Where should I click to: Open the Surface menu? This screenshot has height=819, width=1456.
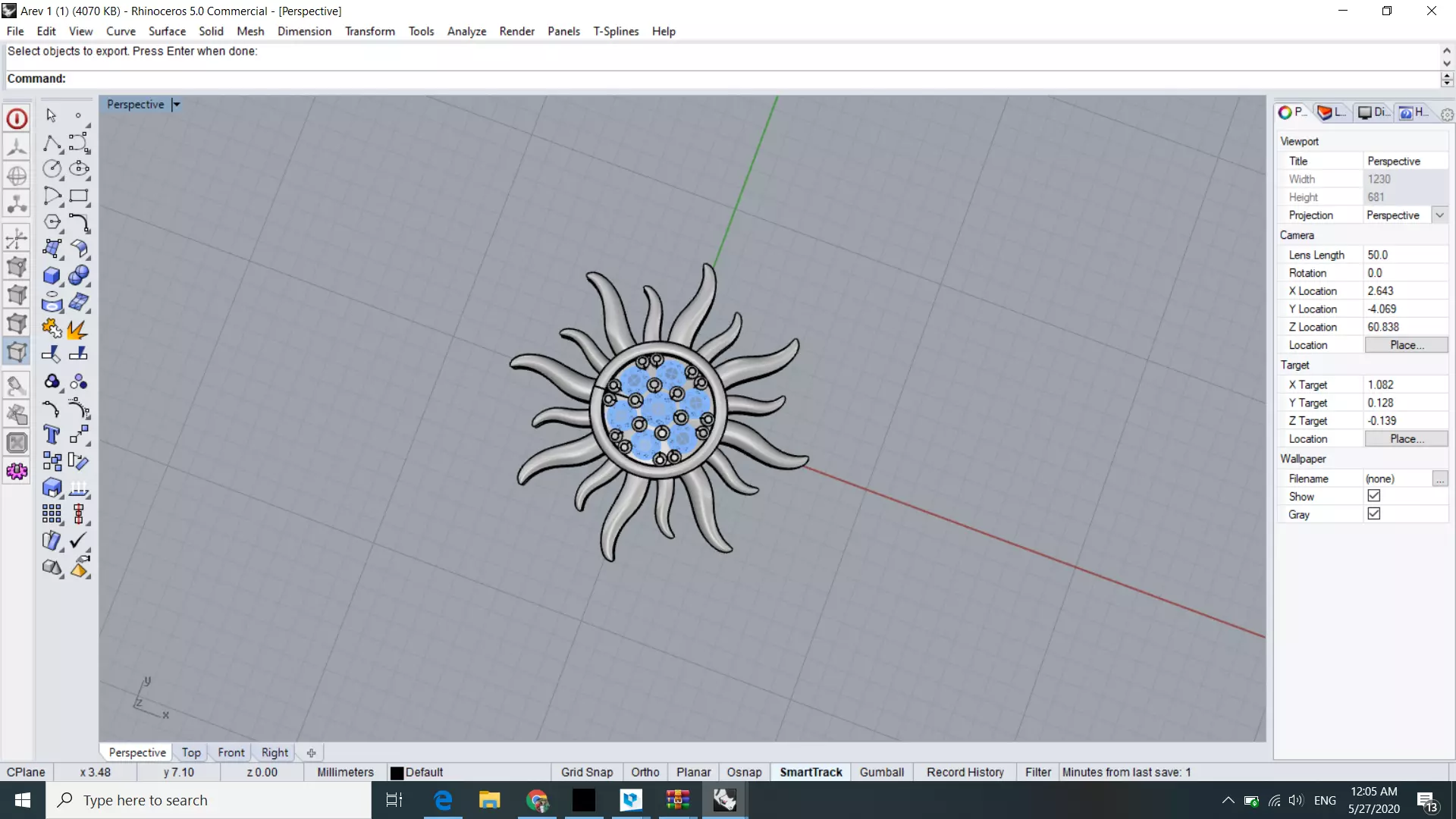167,31
